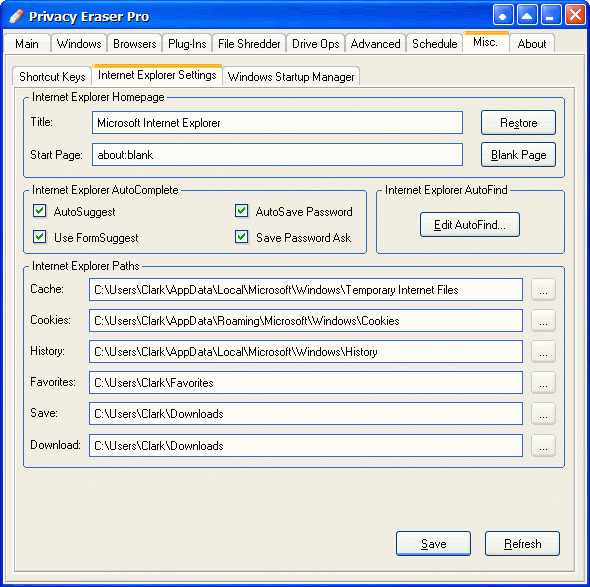Open the Shortcut Keys tab
The image size is (590, 587).
coord(52,76)
